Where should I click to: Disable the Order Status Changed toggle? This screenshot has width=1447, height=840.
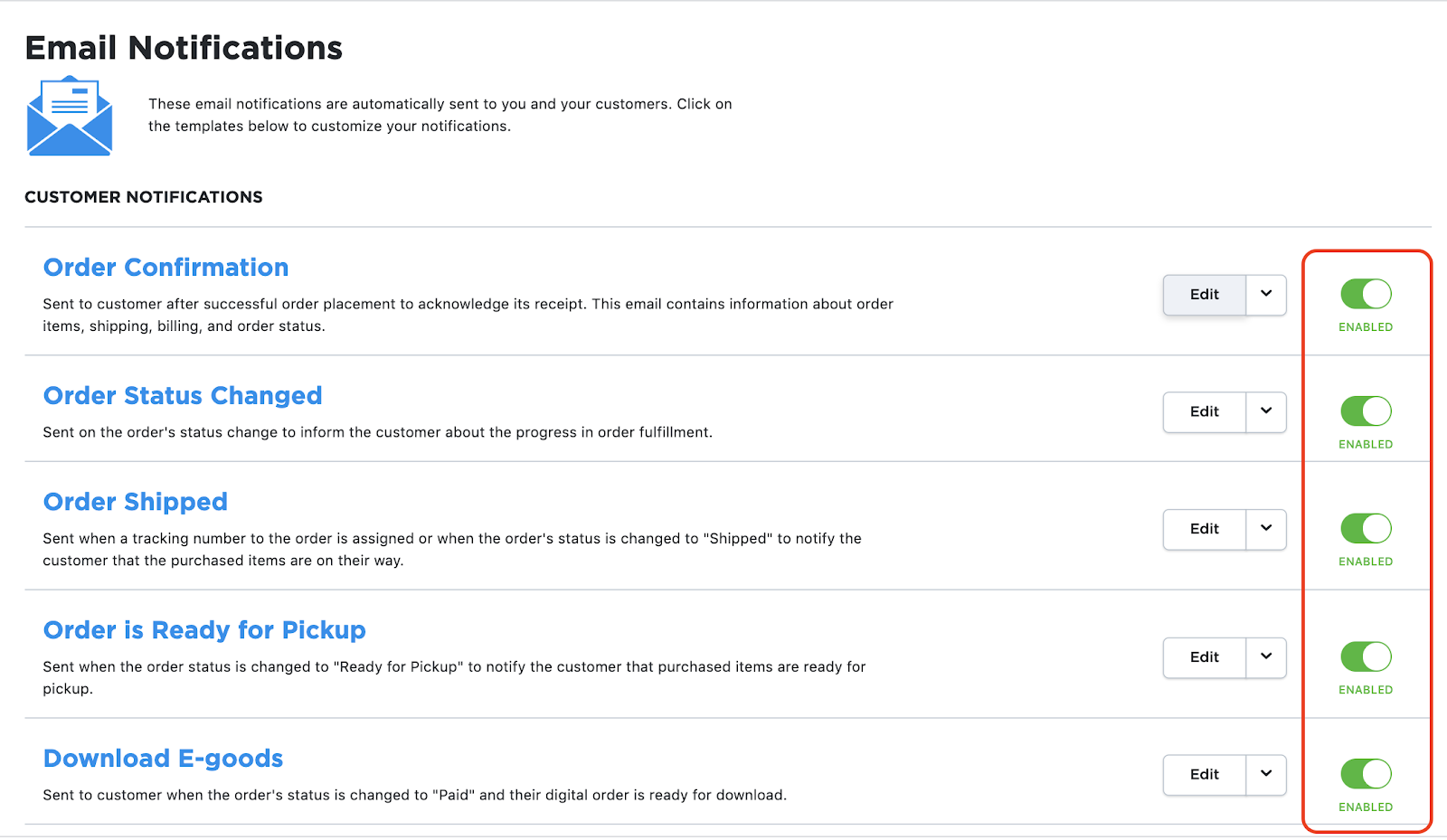click(x=1366, y=411)
